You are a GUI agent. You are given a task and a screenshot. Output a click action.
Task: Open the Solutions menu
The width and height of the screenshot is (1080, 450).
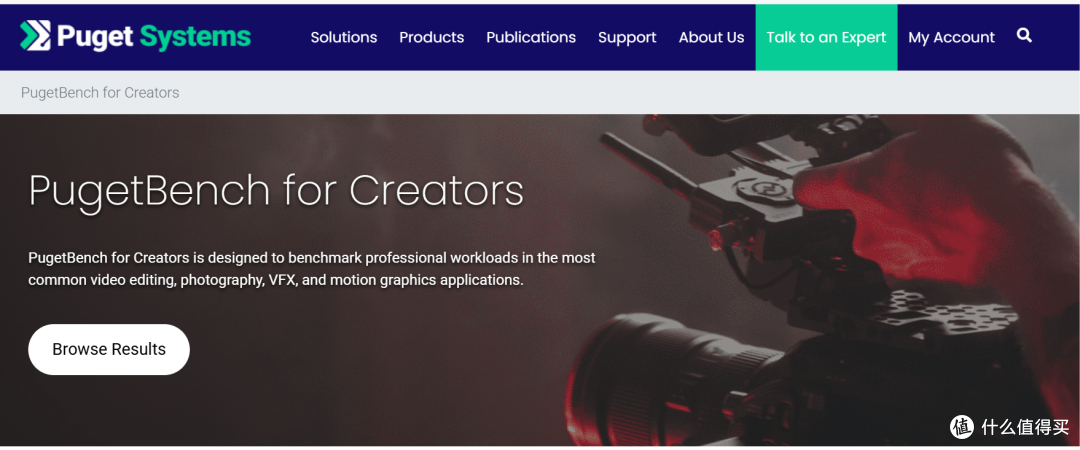pyautogui.click(x=344, y=37)
